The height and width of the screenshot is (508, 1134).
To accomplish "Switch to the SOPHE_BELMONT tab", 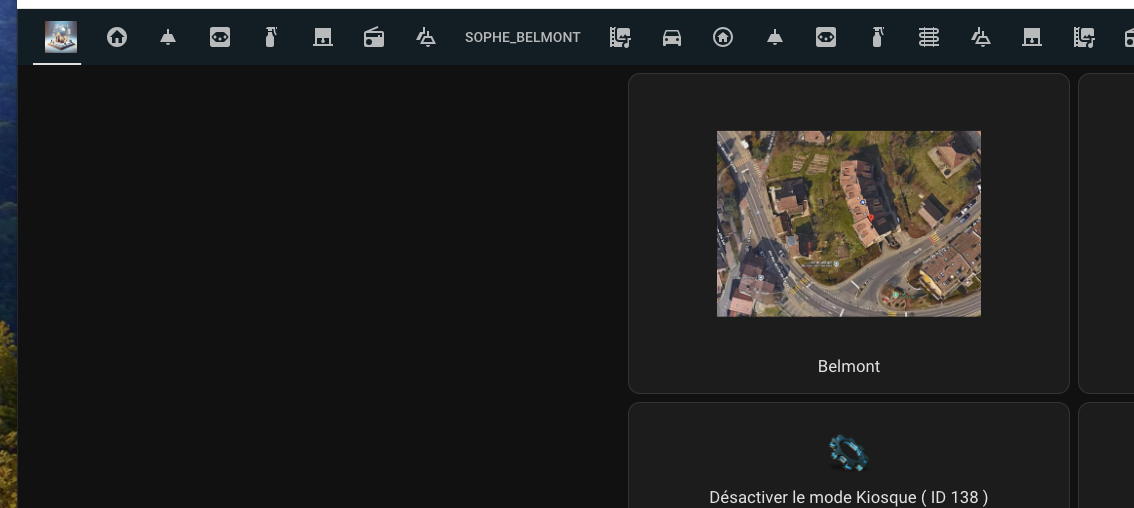I will 522,37.
